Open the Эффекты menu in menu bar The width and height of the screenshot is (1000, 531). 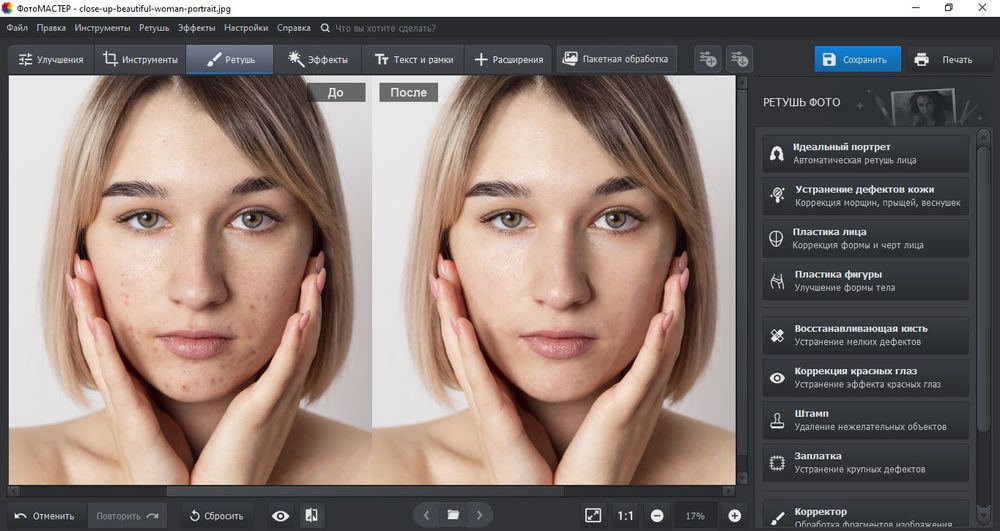click(196, 28)
